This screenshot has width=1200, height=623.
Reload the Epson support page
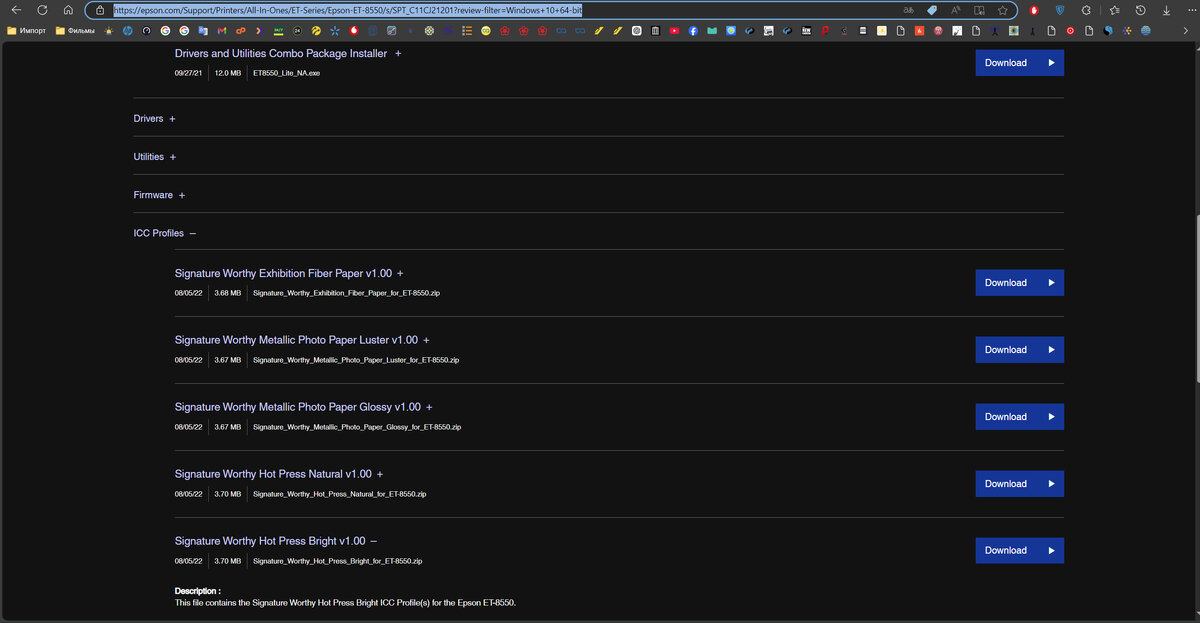[42, 10]
